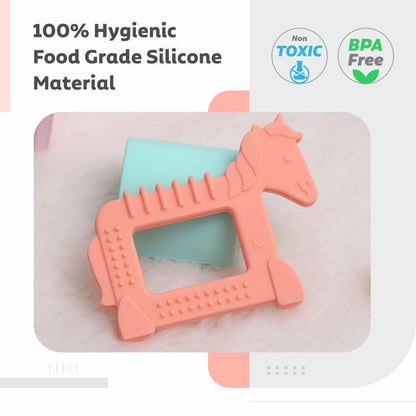The width and height of the screenshot is (416, 416).
Task: Select the blue flask icon in Toxic badge
Action: [x=299, y=72]
